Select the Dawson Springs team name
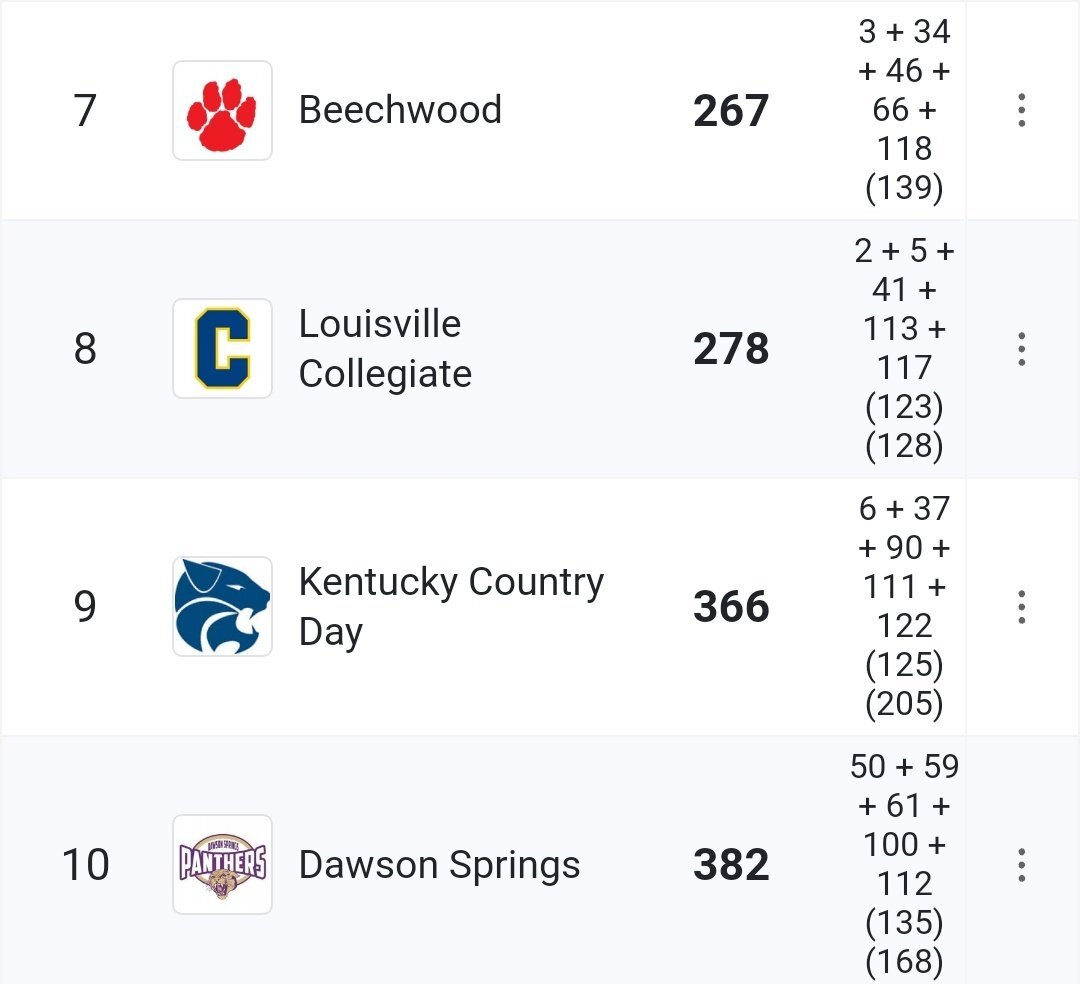Image resolution: width=1080 pixels, height=984 pixels. [439, 865]
